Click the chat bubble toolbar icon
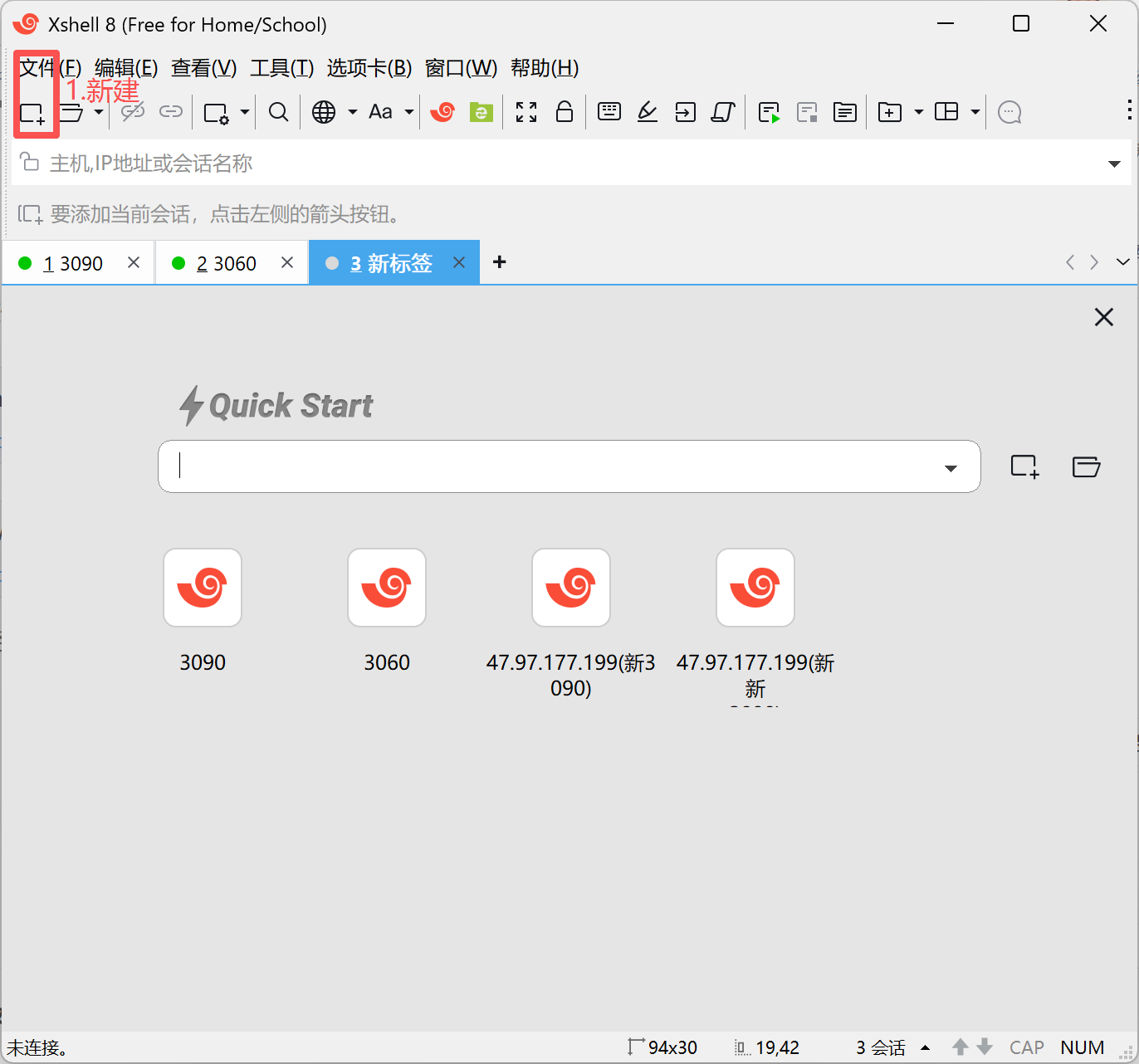The width and height of the screenshot is (1139, 1064). click(x=1009, y=112)
